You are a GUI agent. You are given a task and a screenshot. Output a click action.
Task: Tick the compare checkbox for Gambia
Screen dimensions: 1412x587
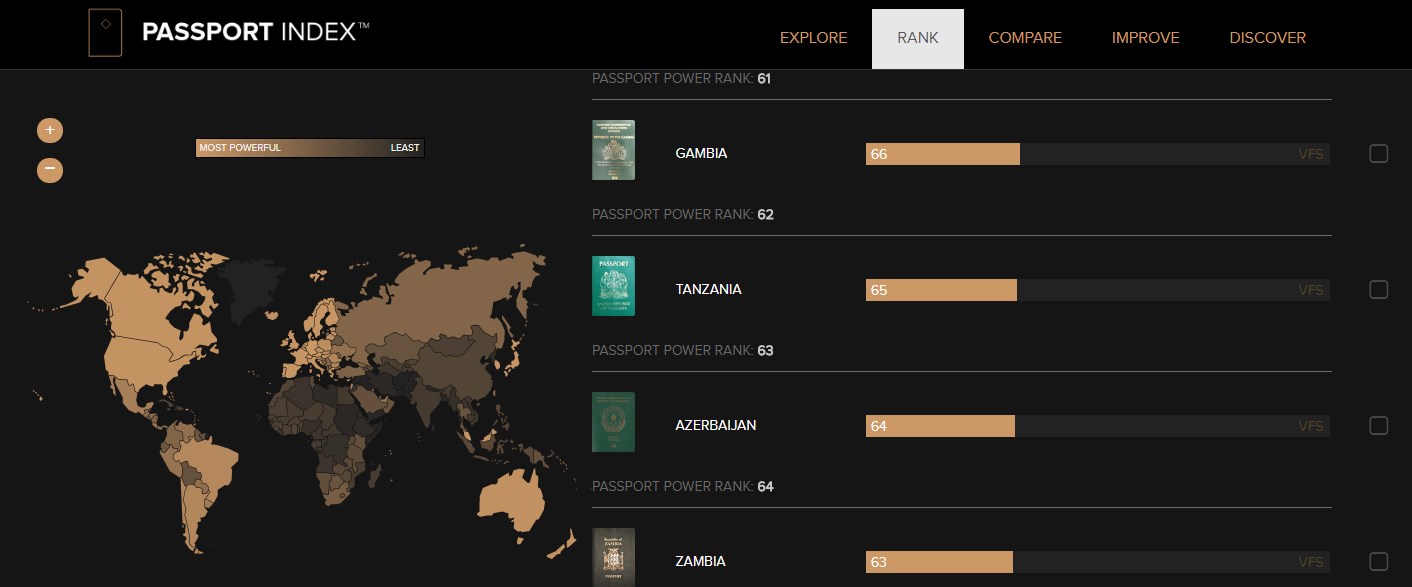click(x=1379, y=153)
